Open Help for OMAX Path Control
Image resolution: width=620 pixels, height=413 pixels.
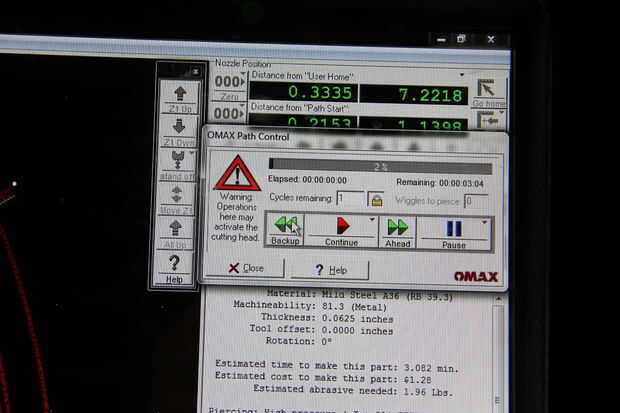point(331,270)
